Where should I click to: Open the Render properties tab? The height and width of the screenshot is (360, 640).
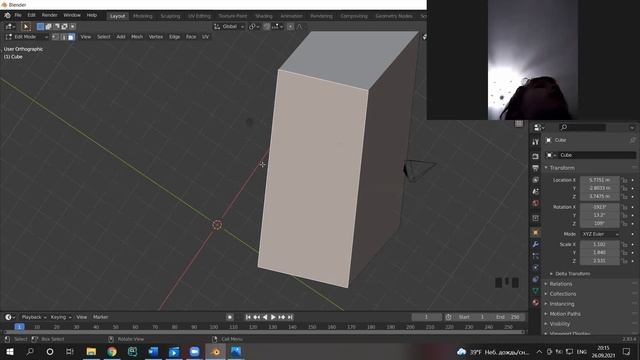(536, 156)
